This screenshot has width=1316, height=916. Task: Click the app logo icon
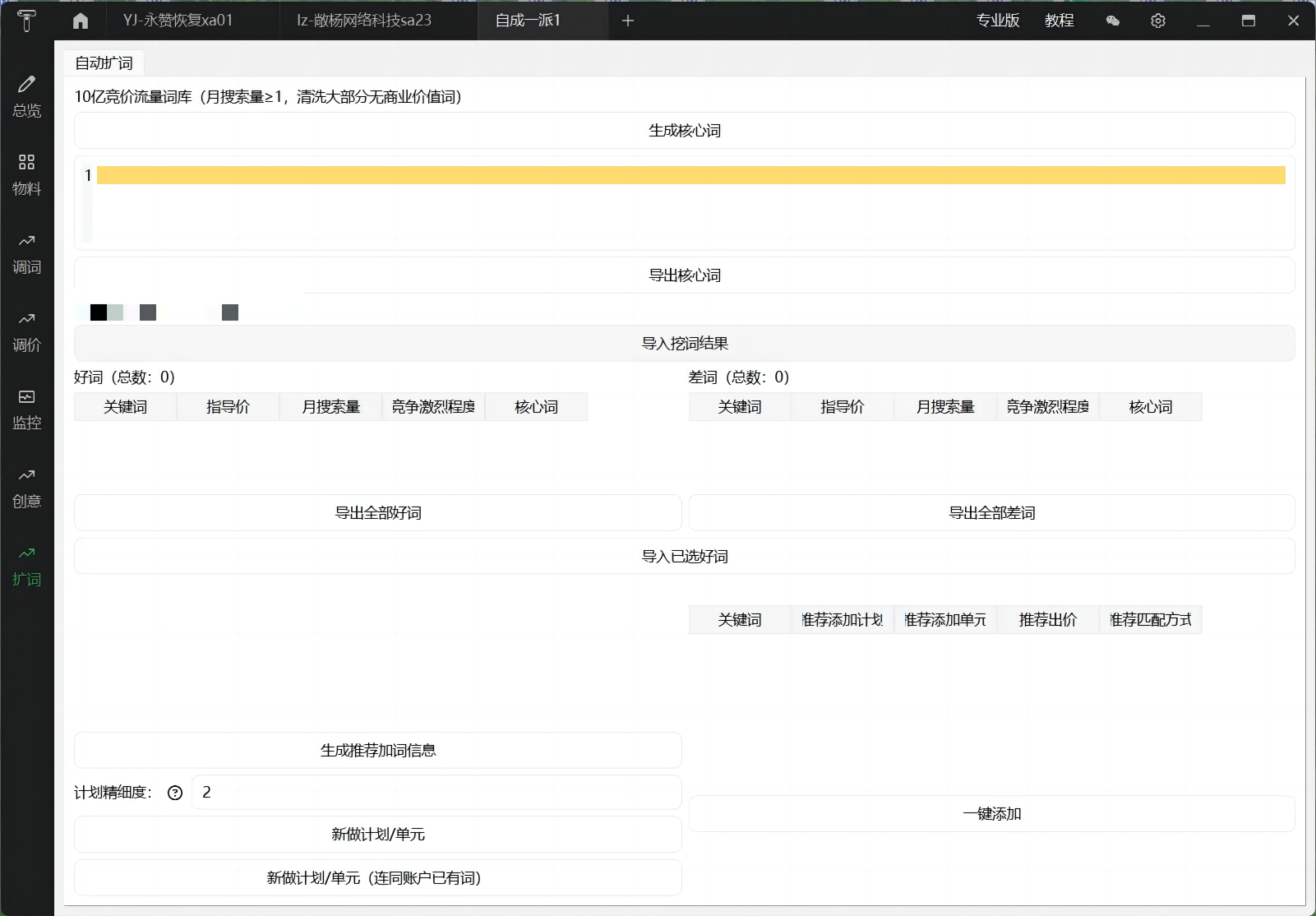click(x=26, y=21)
